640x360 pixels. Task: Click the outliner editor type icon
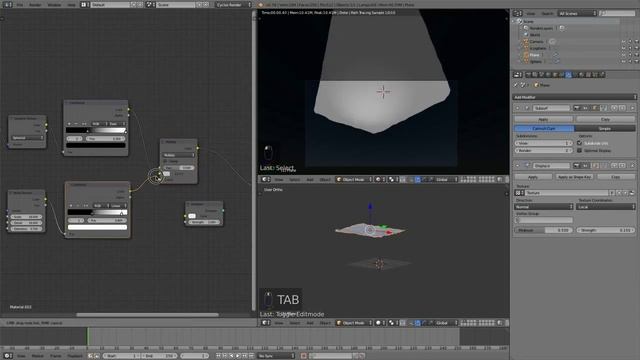click(x=517, y=13)
